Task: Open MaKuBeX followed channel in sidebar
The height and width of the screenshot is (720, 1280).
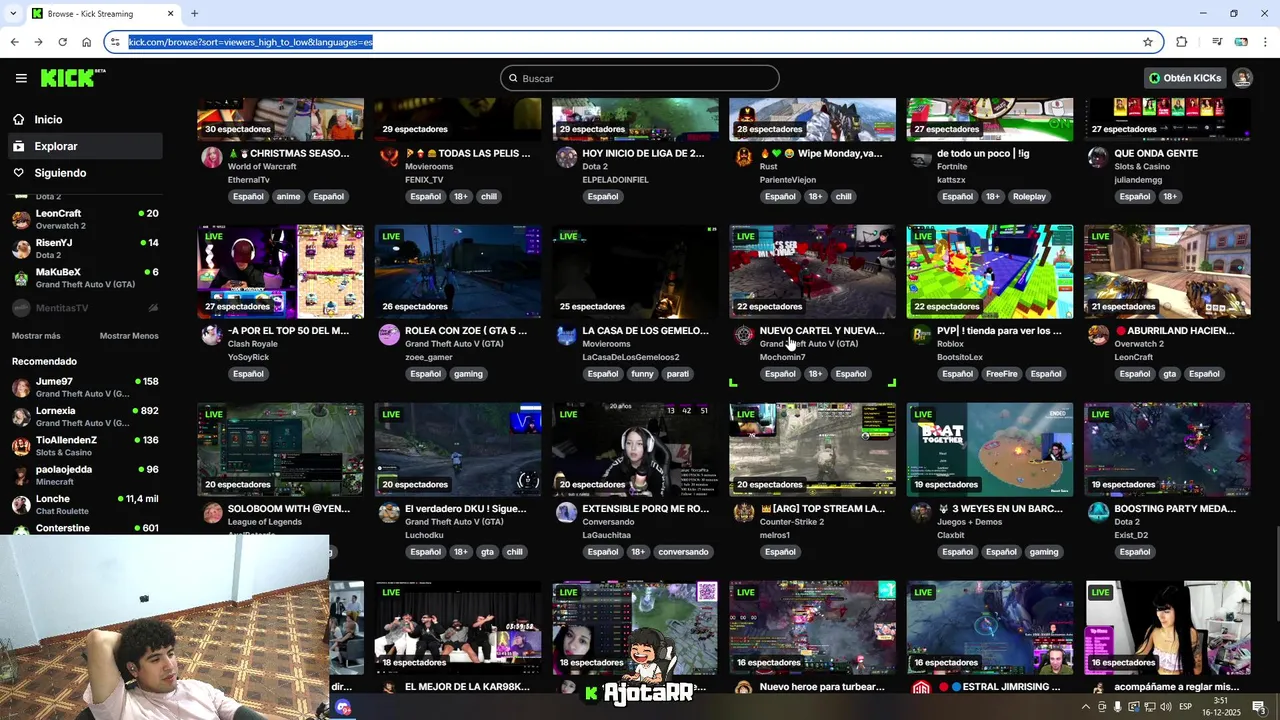Action: 85,278
